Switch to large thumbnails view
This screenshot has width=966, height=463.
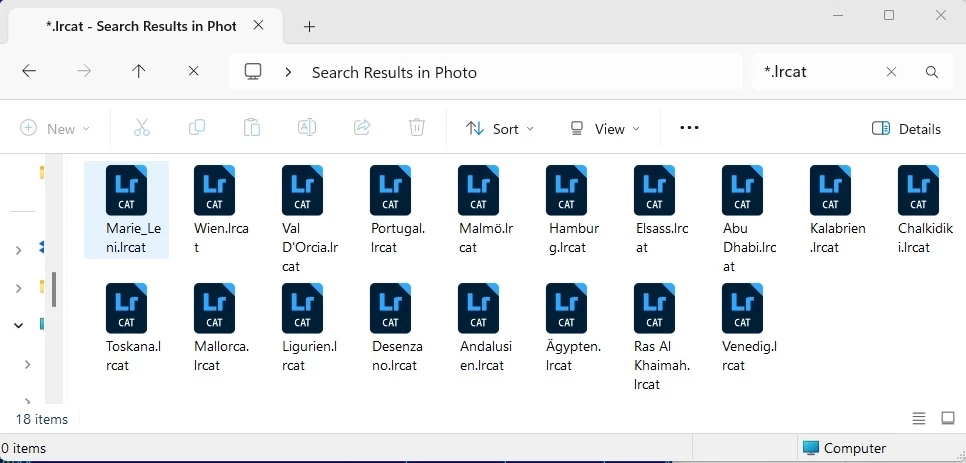(948, 419)
